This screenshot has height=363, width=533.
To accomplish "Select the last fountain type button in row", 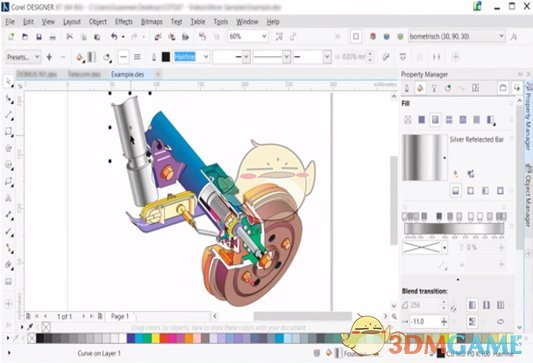I will (500, 191).
